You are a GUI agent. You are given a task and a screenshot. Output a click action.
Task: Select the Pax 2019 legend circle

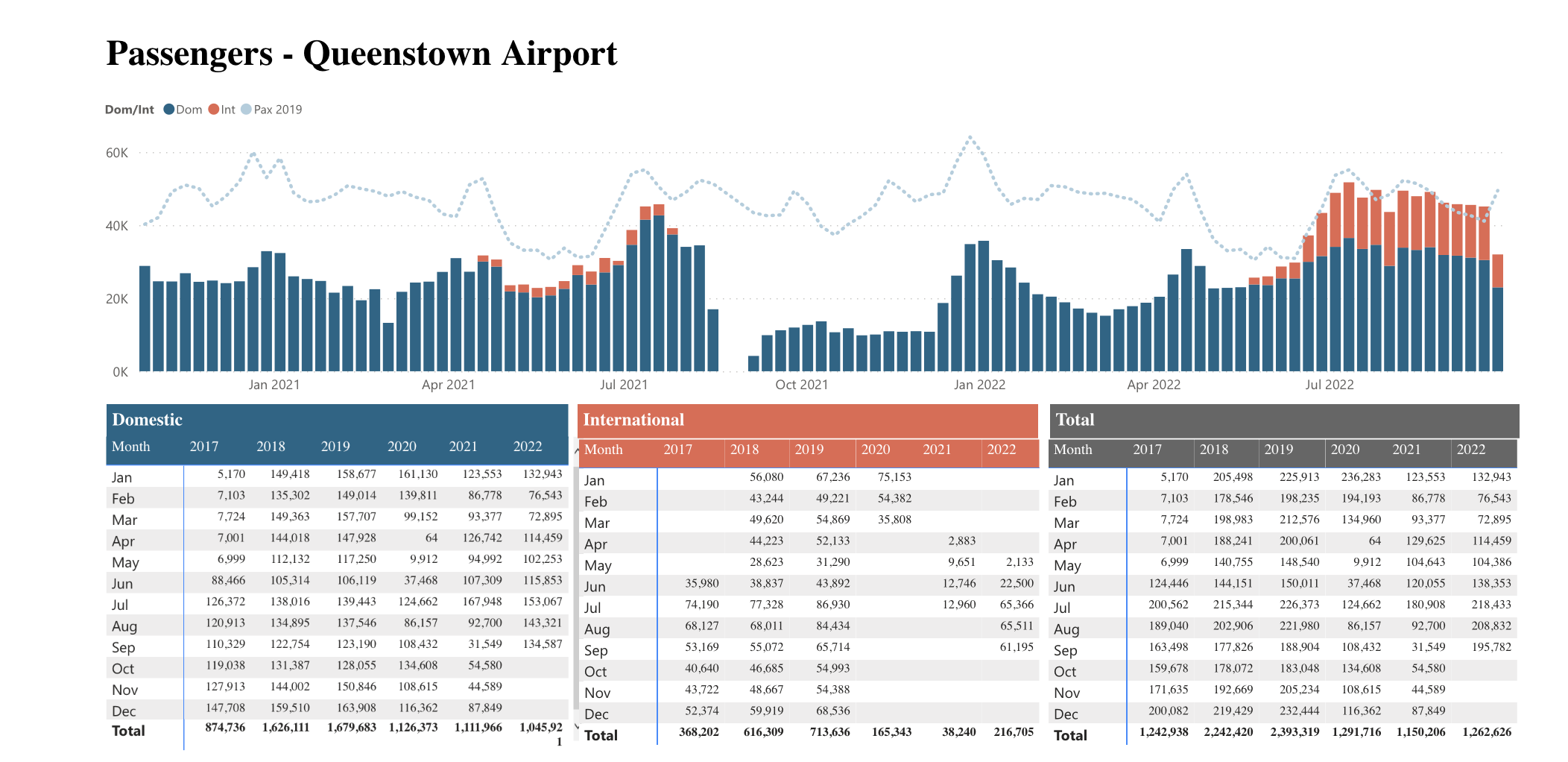[x=247, y=110]
